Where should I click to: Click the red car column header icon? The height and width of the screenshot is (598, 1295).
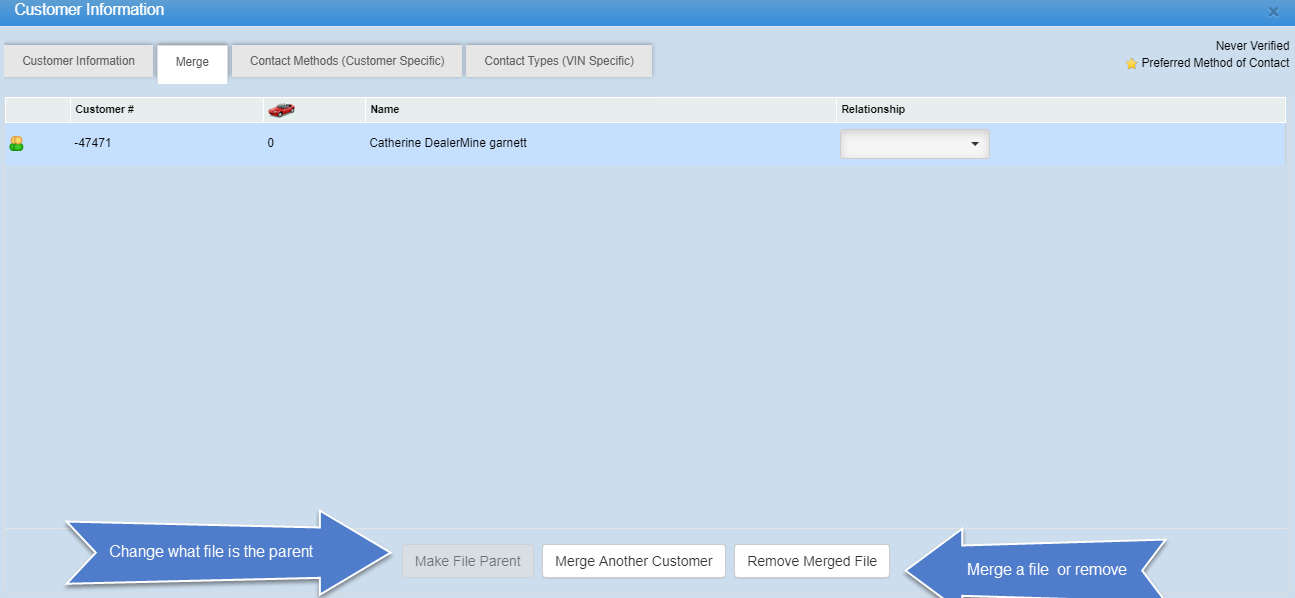pyautogui.click(x=281, y=110)
